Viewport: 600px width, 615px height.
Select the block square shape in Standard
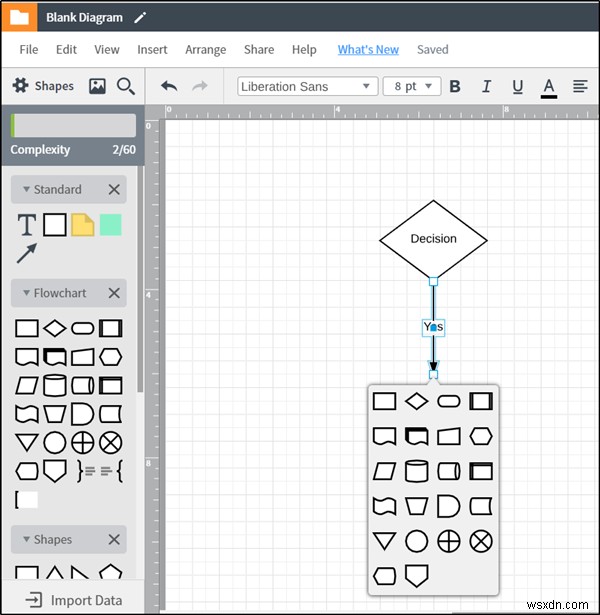[x=55, y=225]
